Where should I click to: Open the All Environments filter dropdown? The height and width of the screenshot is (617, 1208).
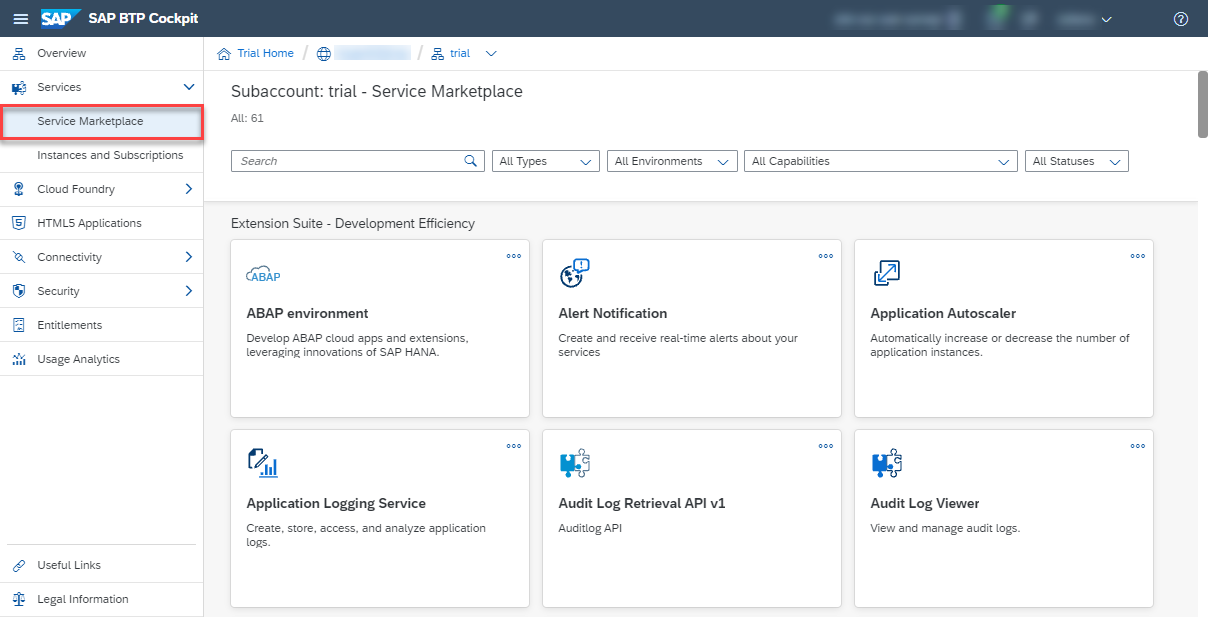(x=672, y=161)
